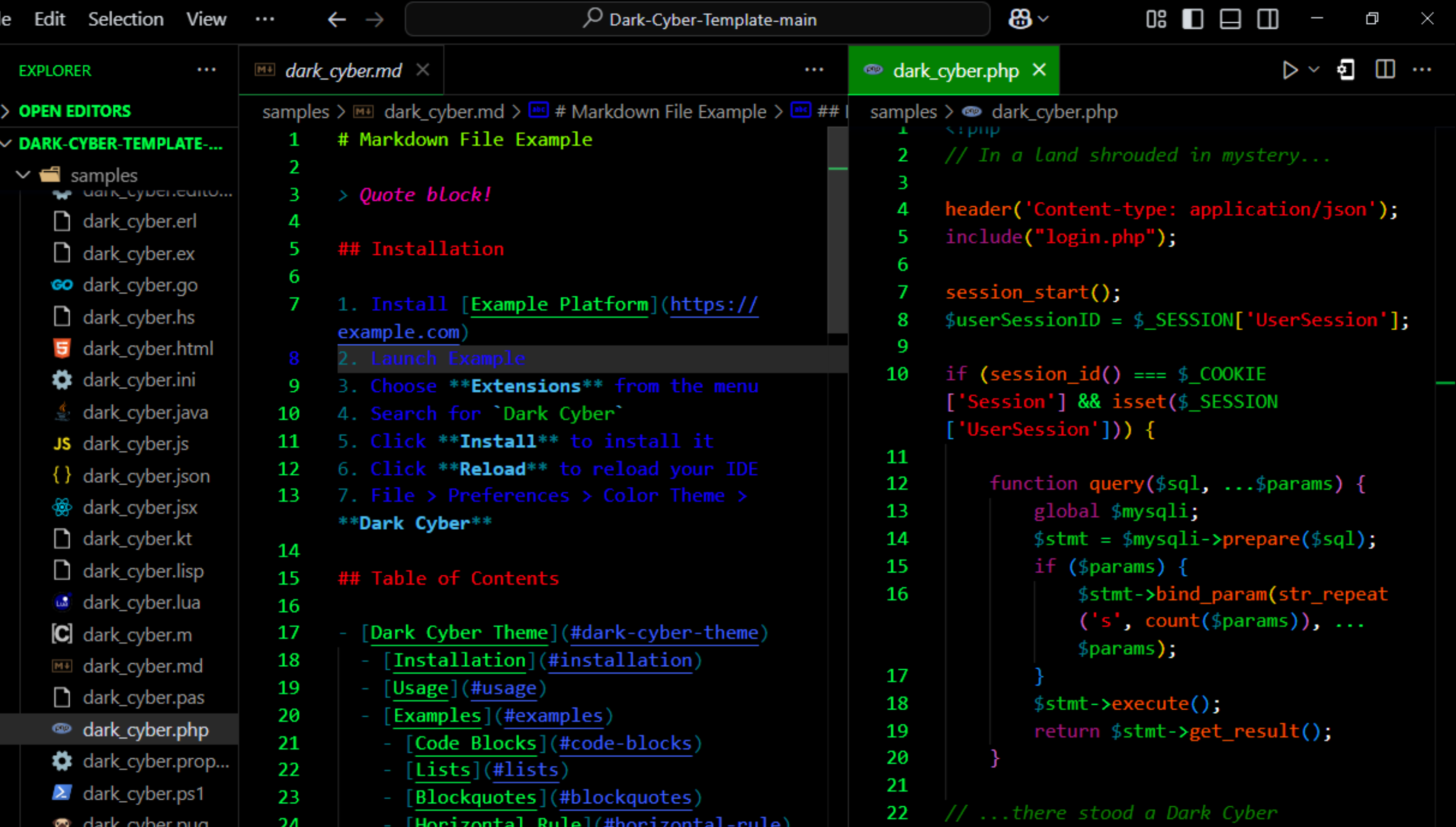Click gear icon next to dark_cyber.prop file
The image size is (1456, 827).
(x=62, y=761)
